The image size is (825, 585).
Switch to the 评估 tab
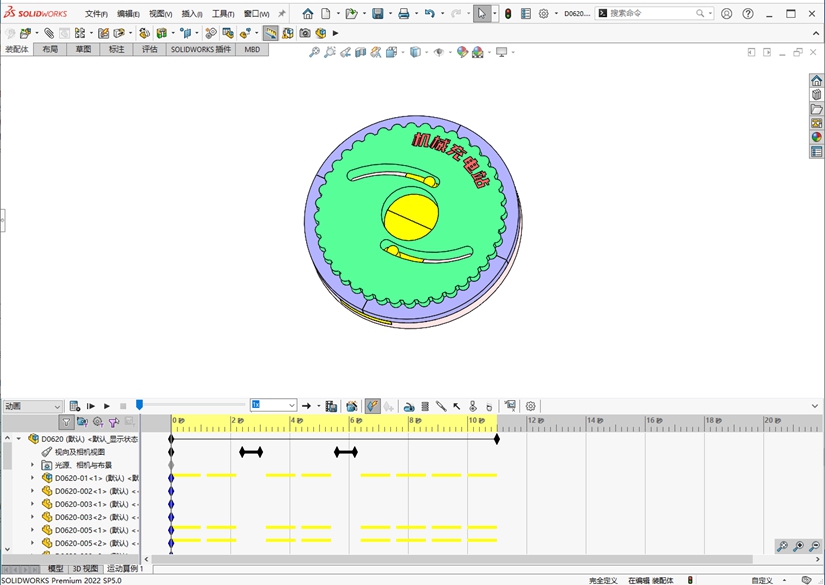149,49
